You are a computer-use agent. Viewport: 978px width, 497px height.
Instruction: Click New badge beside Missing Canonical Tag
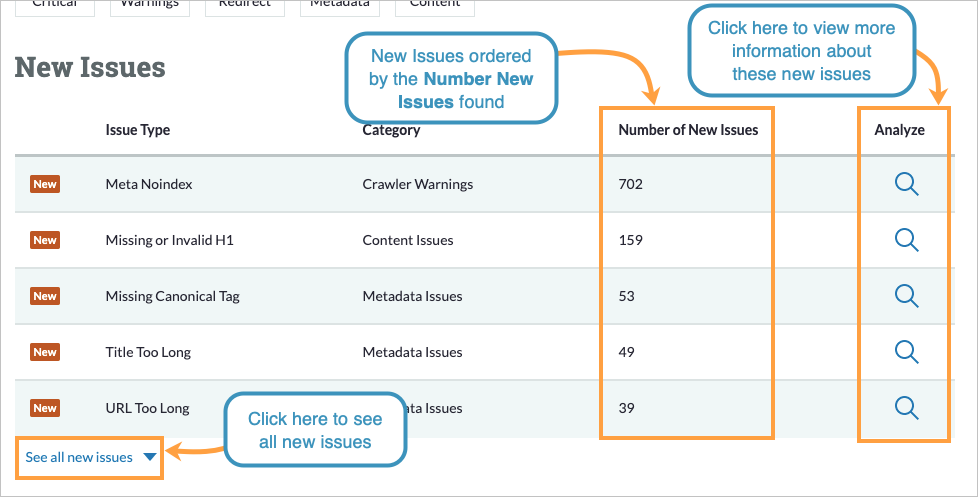point(45,296)
